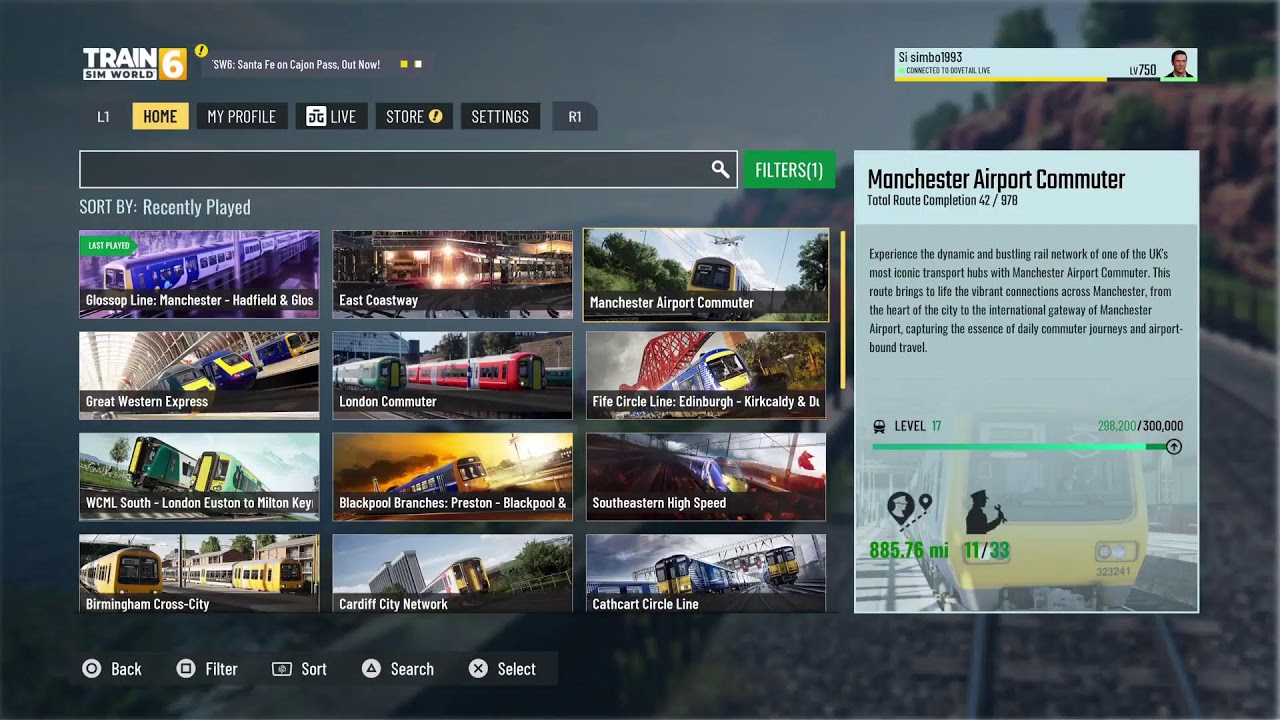1280x720 pixels.
Task: Click the Dovetail Live logo icon
Action: (x=315, y=117)
